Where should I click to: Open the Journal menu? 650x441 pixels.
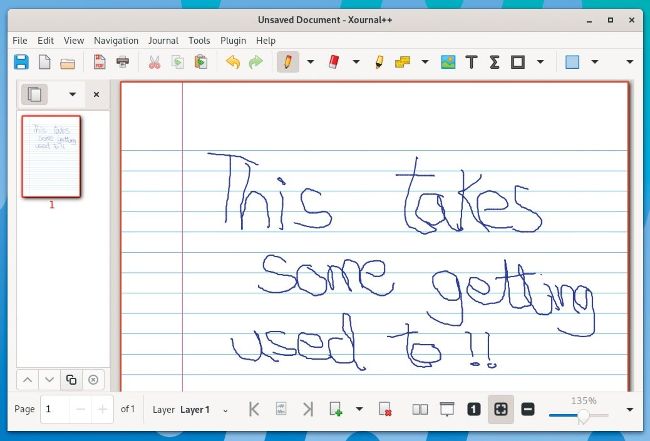tap(163, 41)
